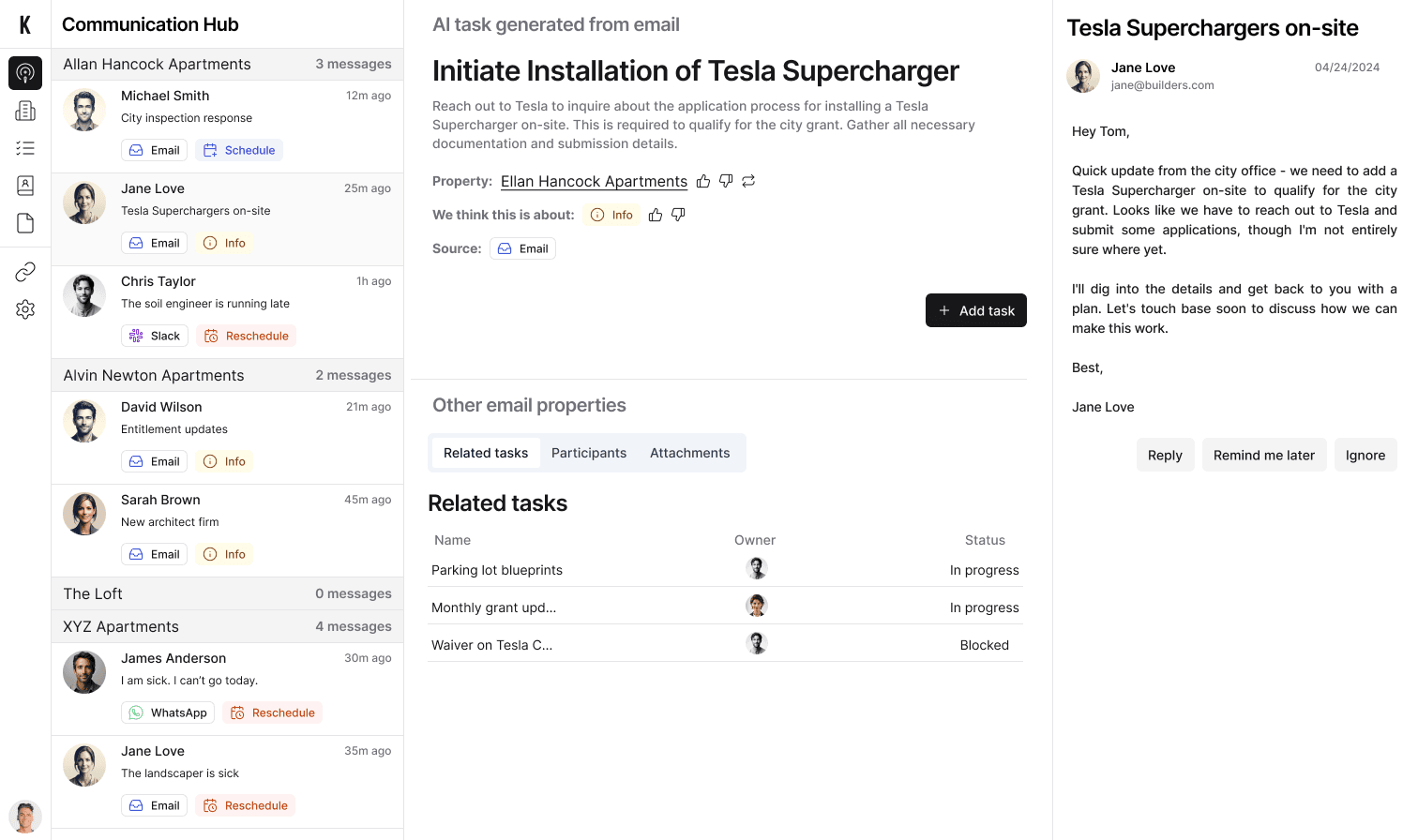Click the K logo at top left
The height and width of the screenshot is (840, 1418).
click(x=25, y=24)
